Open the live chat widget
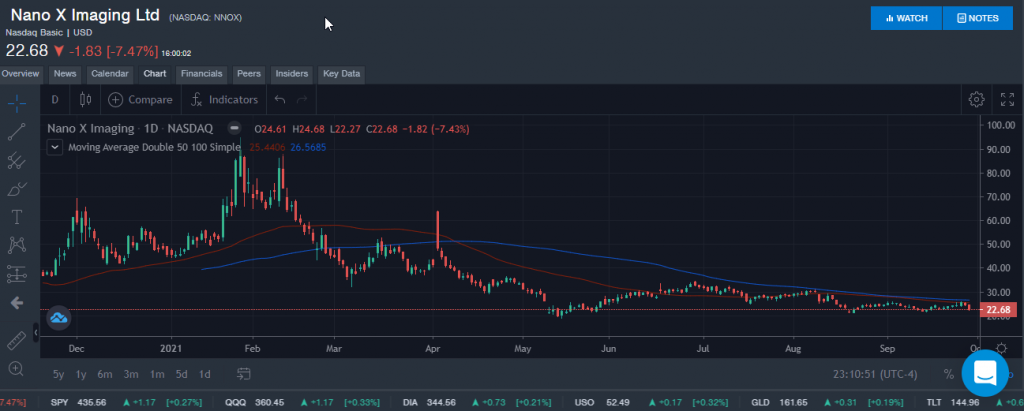Viewport: 1024px width, 411px height. [985, 373]
